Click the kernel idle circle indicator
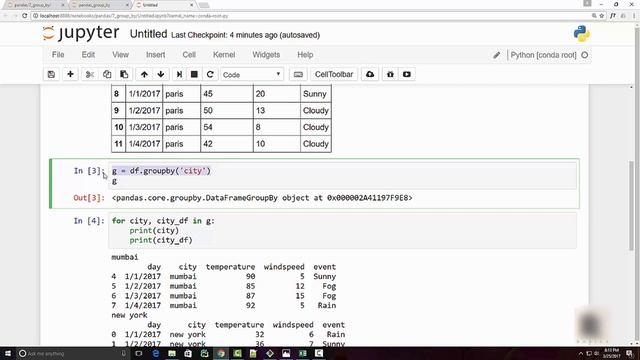This screenshot has width=640, height=360. click(x=584, y=55)
